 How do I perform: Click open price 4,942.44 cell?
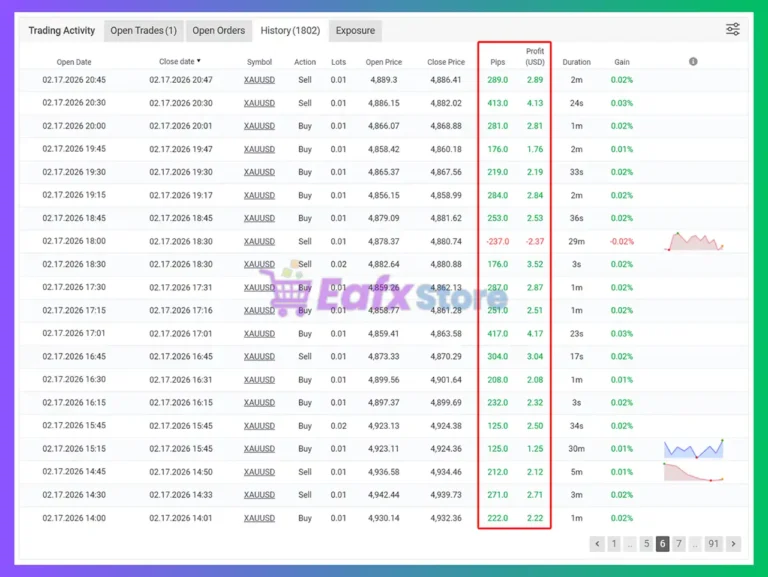point(384,495)
